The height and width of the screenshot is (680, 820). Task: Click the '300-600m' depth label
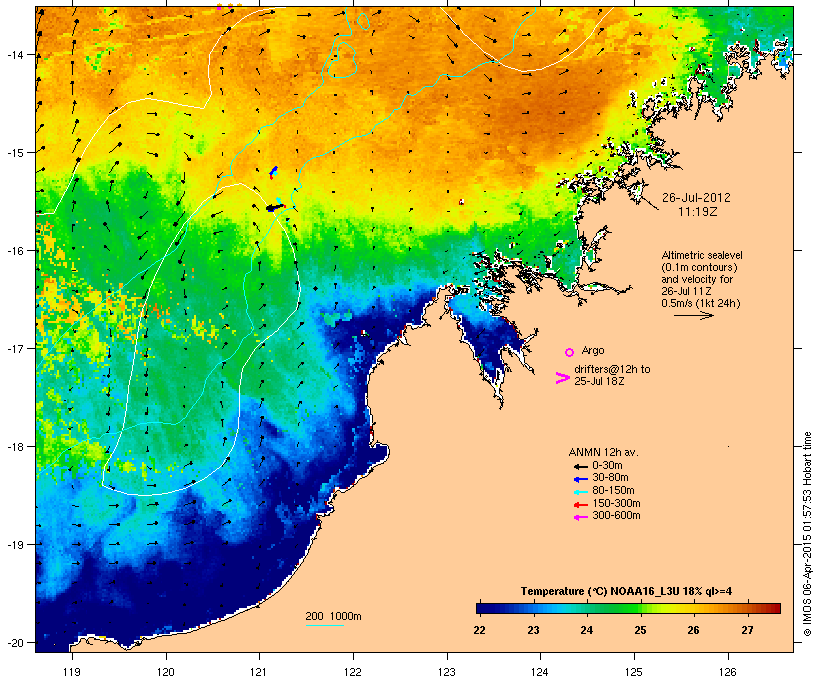click(x=616, y=516)
